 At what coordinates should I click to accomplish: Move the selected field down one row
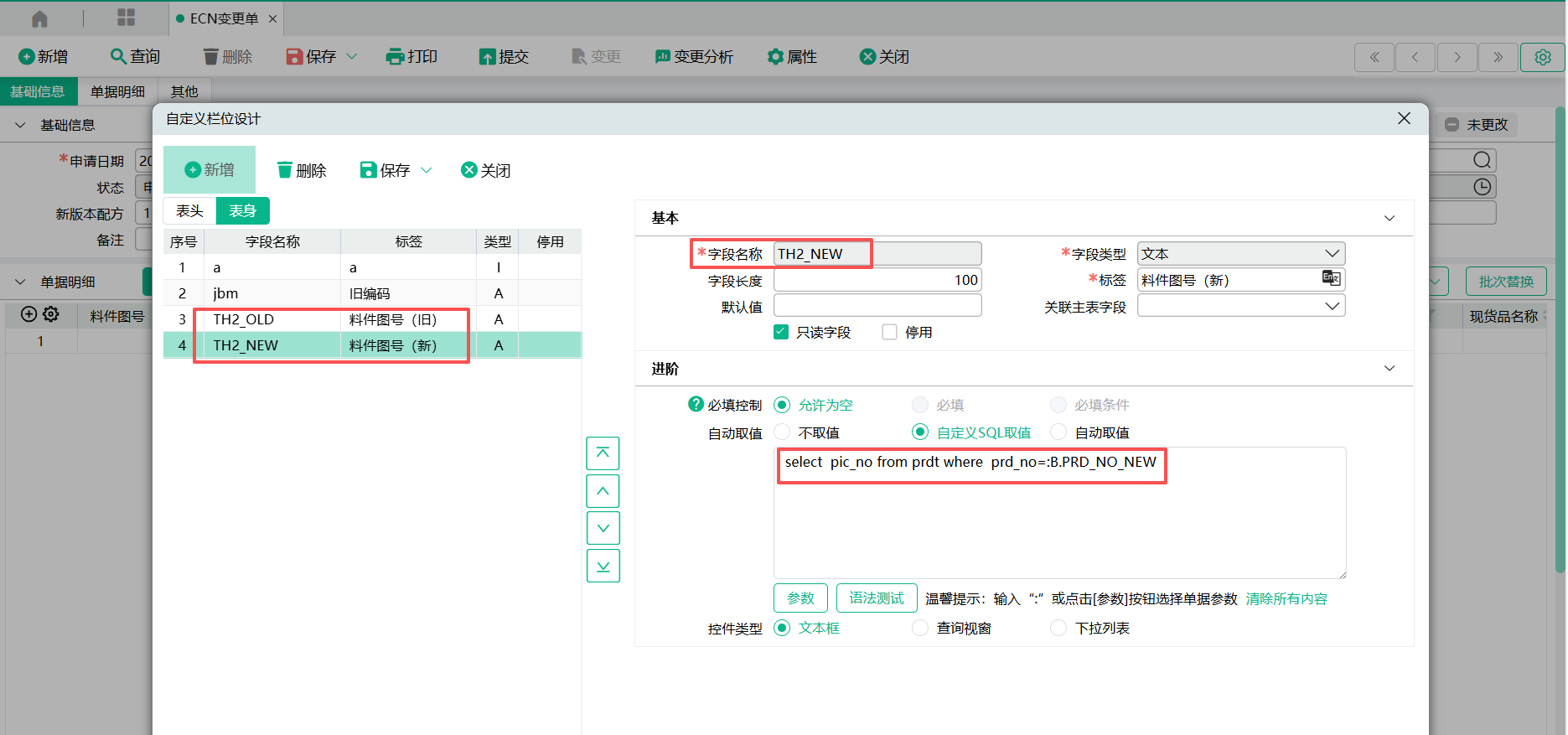603,529
